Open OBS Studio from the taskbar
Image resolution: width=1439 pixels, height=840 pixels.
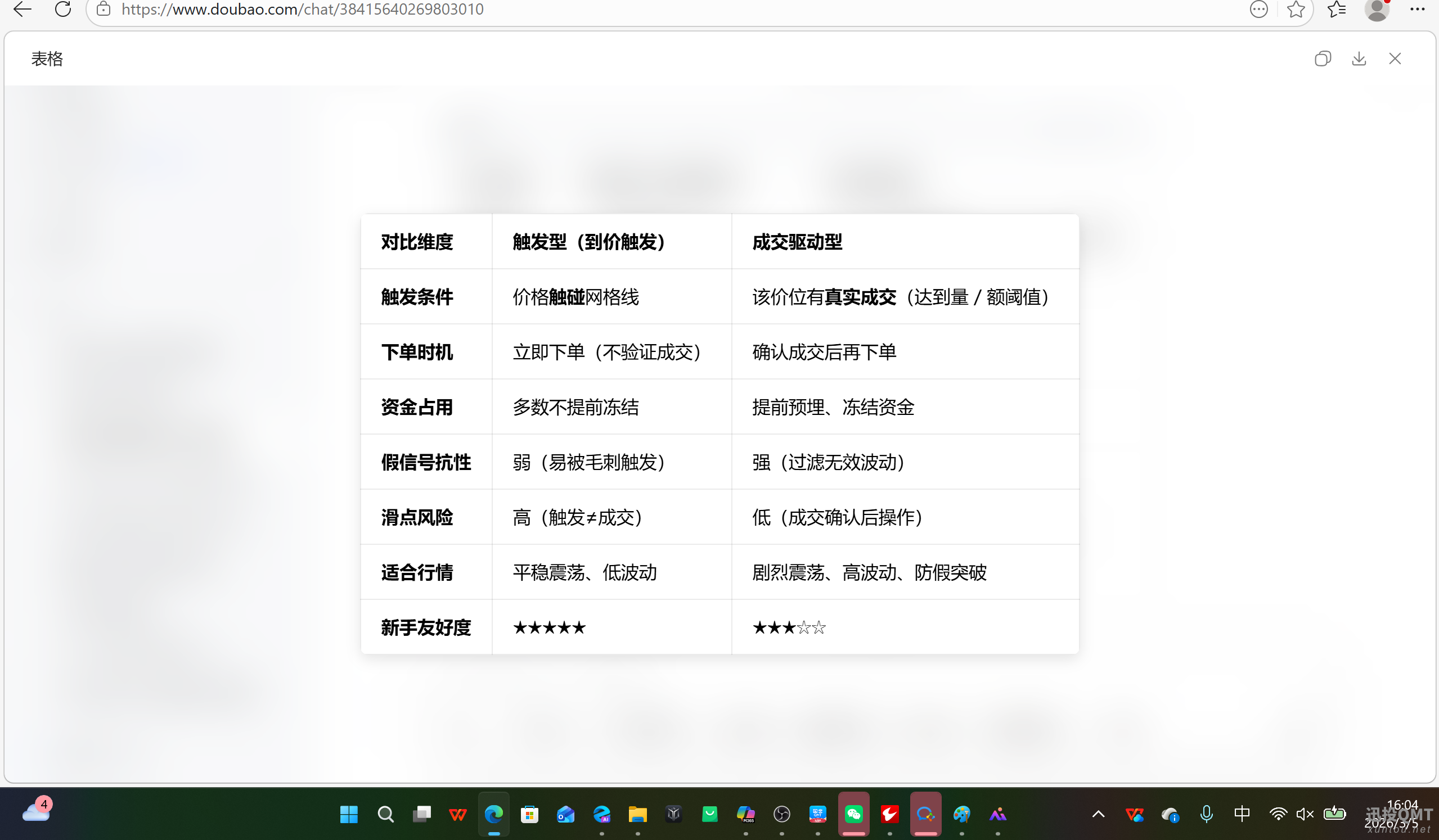point(782,814)
